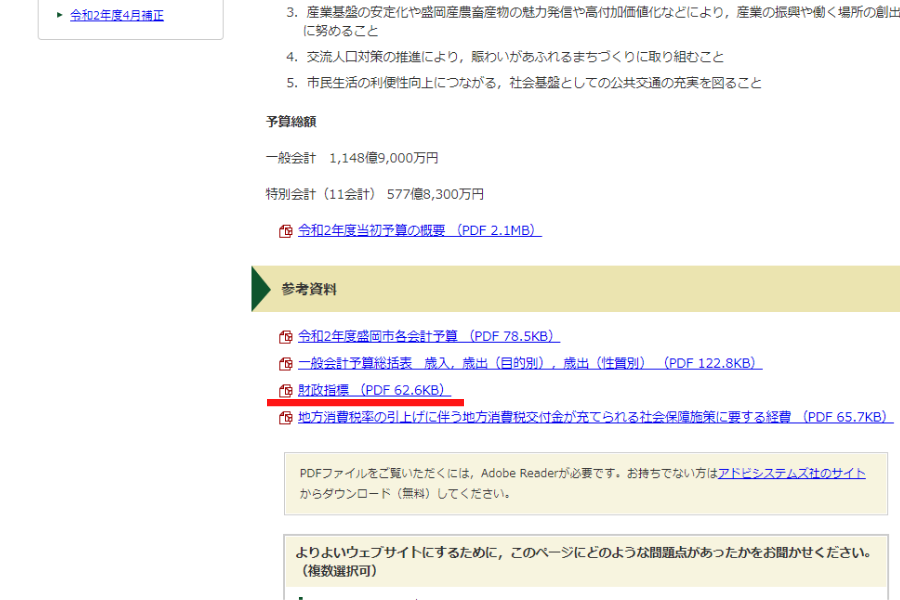Image resolution: width=900 pixels, height=600 pixels.
Task: Click PDF icon beside 一般会計予算総括表
Action: pos(286,364)
